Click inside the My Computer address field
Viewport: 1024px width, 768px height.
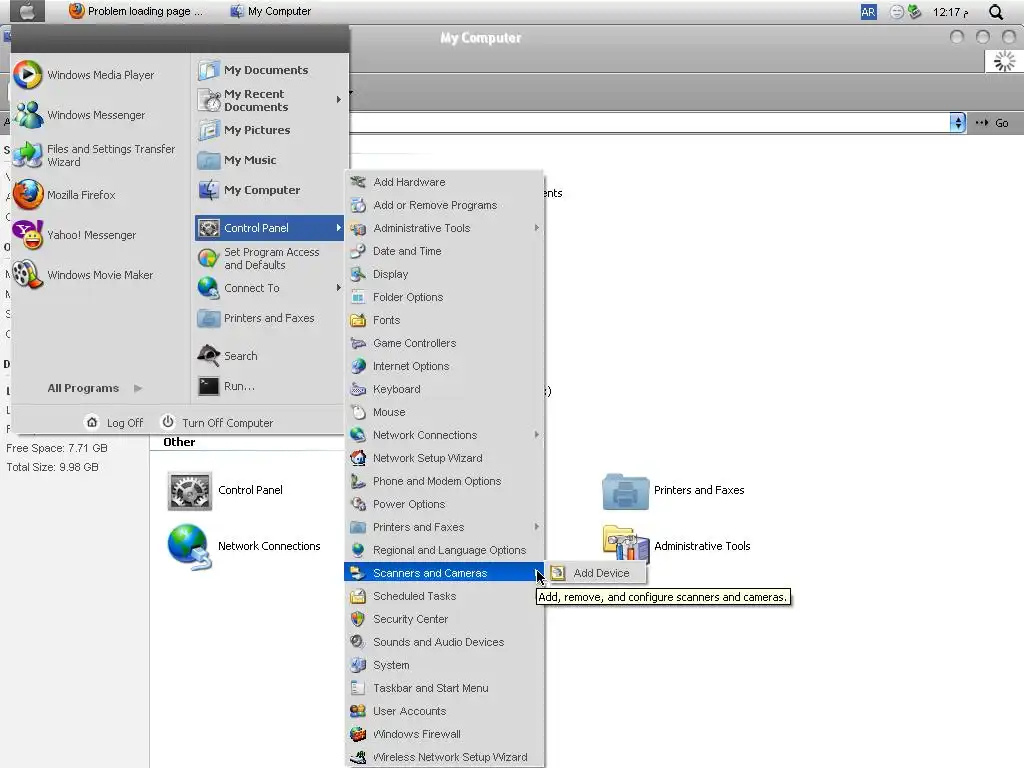click(x=649, y=123)
